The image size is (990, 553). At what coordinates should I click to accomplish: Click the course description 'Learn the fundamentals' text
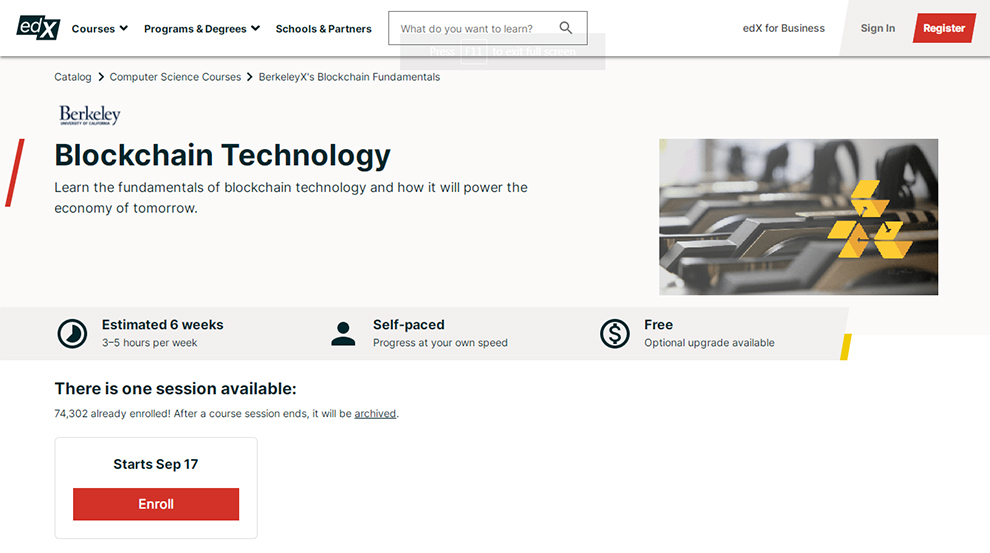[x=291, y=198]
